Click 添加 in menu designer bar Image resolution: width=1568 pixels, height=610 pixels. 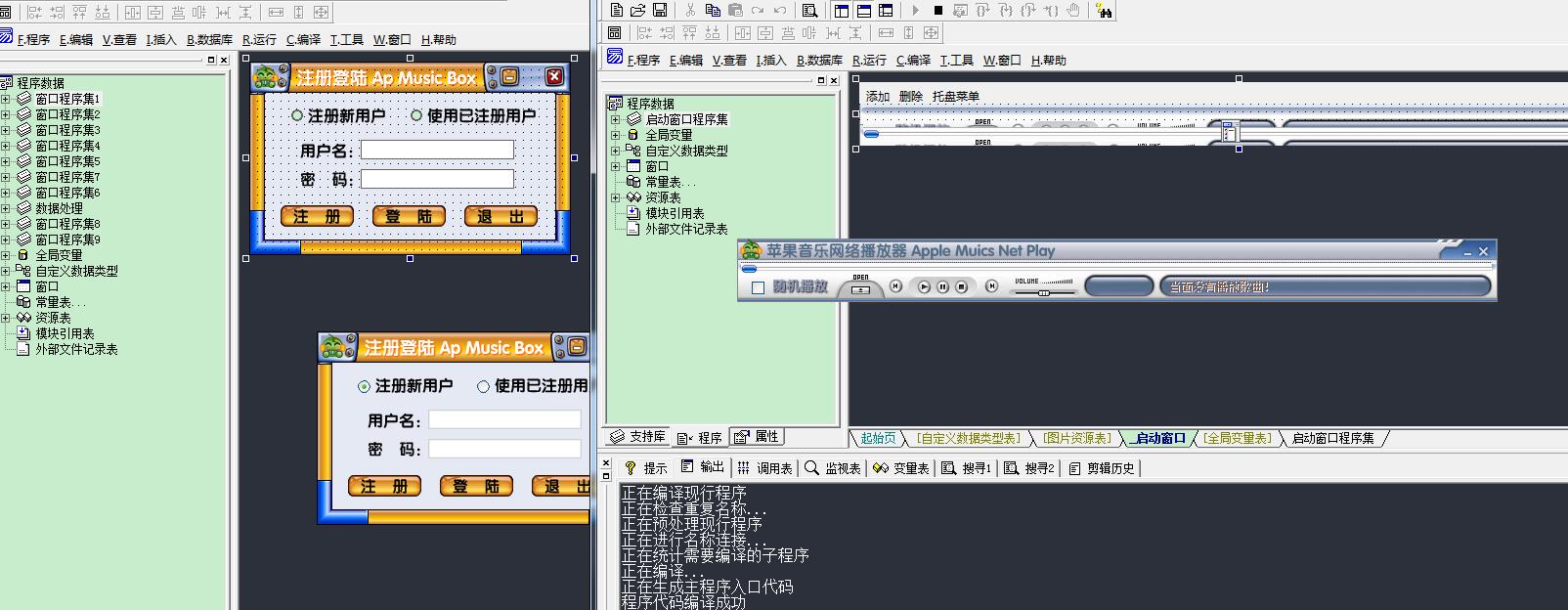click(x=878, y=96)
